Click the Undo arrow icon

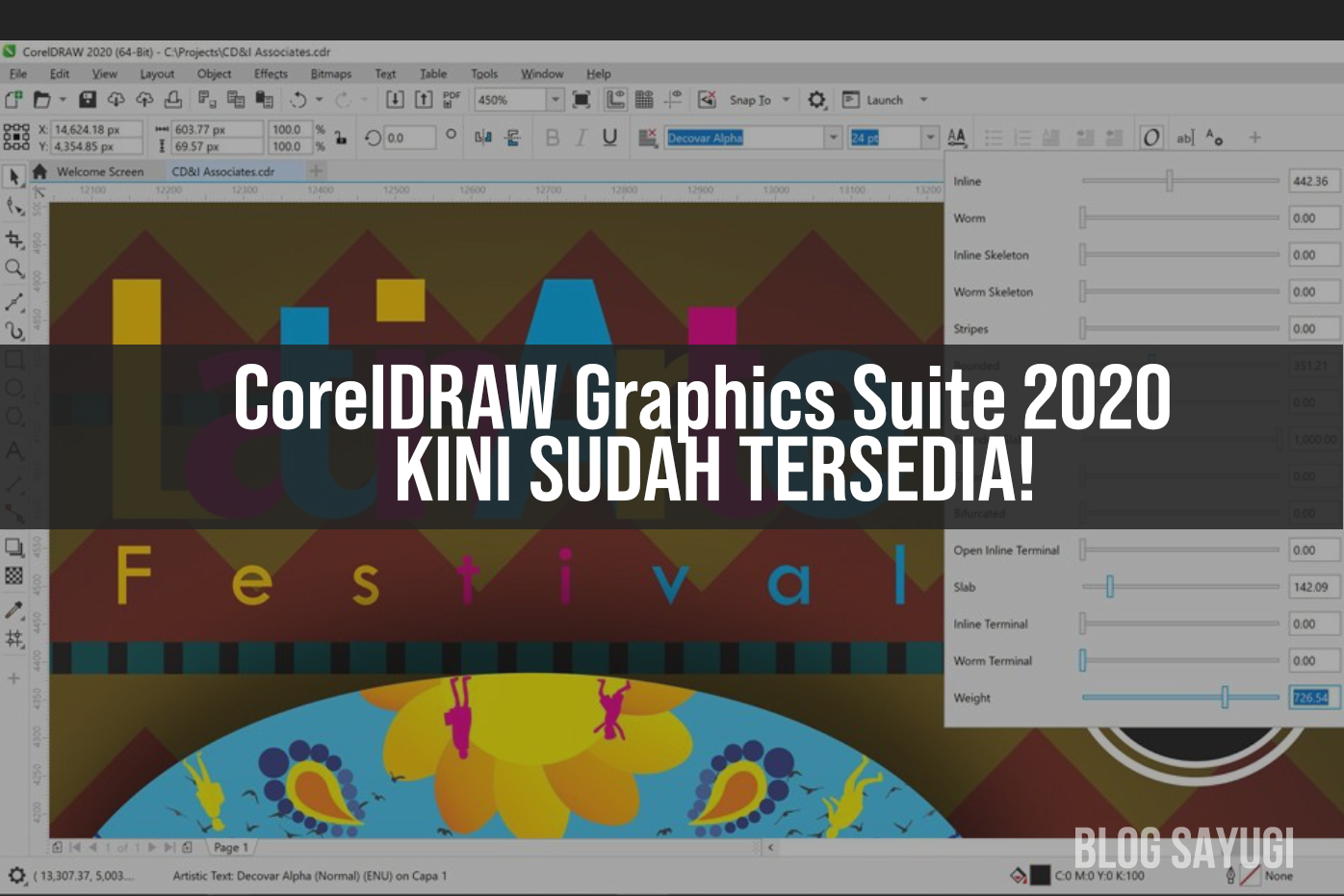click(x=297, y=99)
